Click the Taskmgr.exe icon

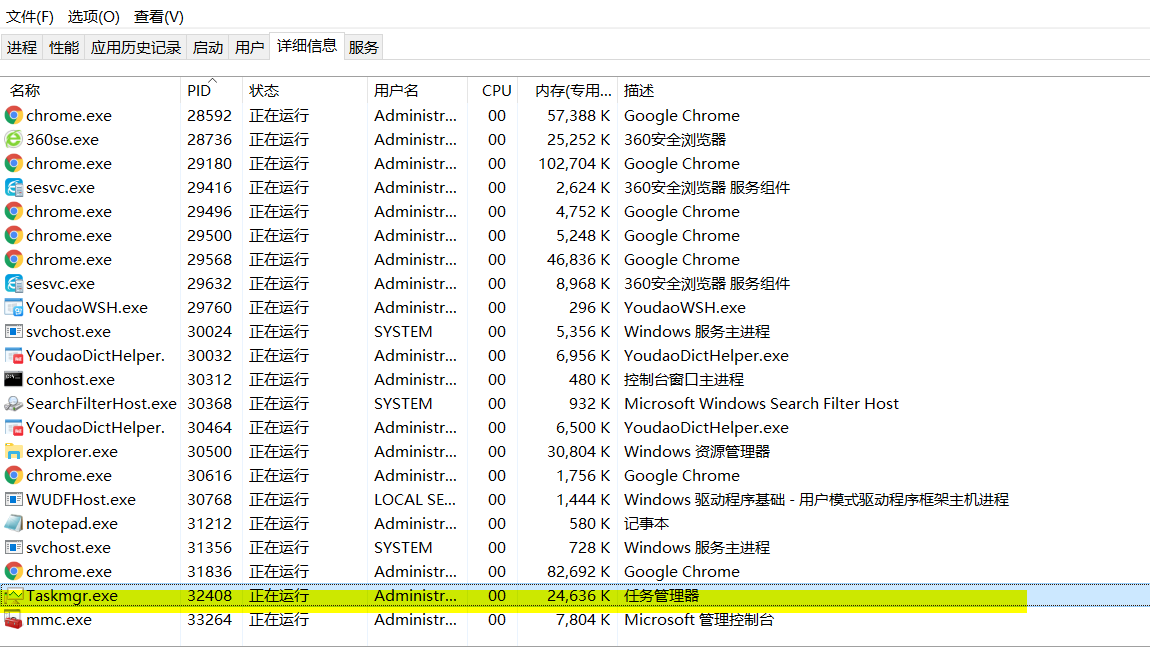pos(13,596)
